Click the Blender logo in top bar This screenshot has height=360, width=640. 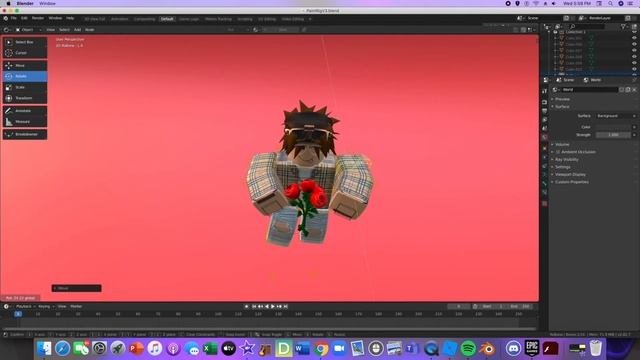(x=6, y=18)
